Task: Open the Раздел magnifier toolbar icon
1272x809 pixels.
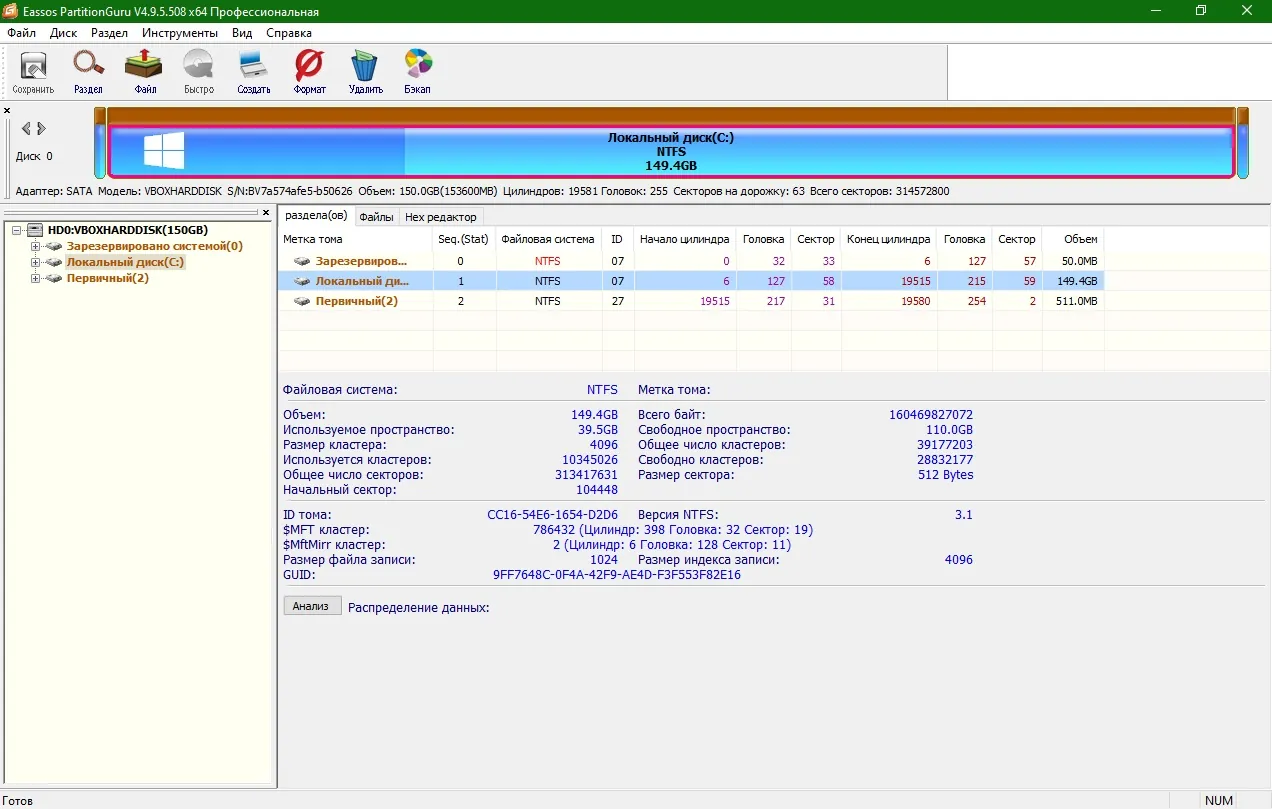Action: click(88, 72)
